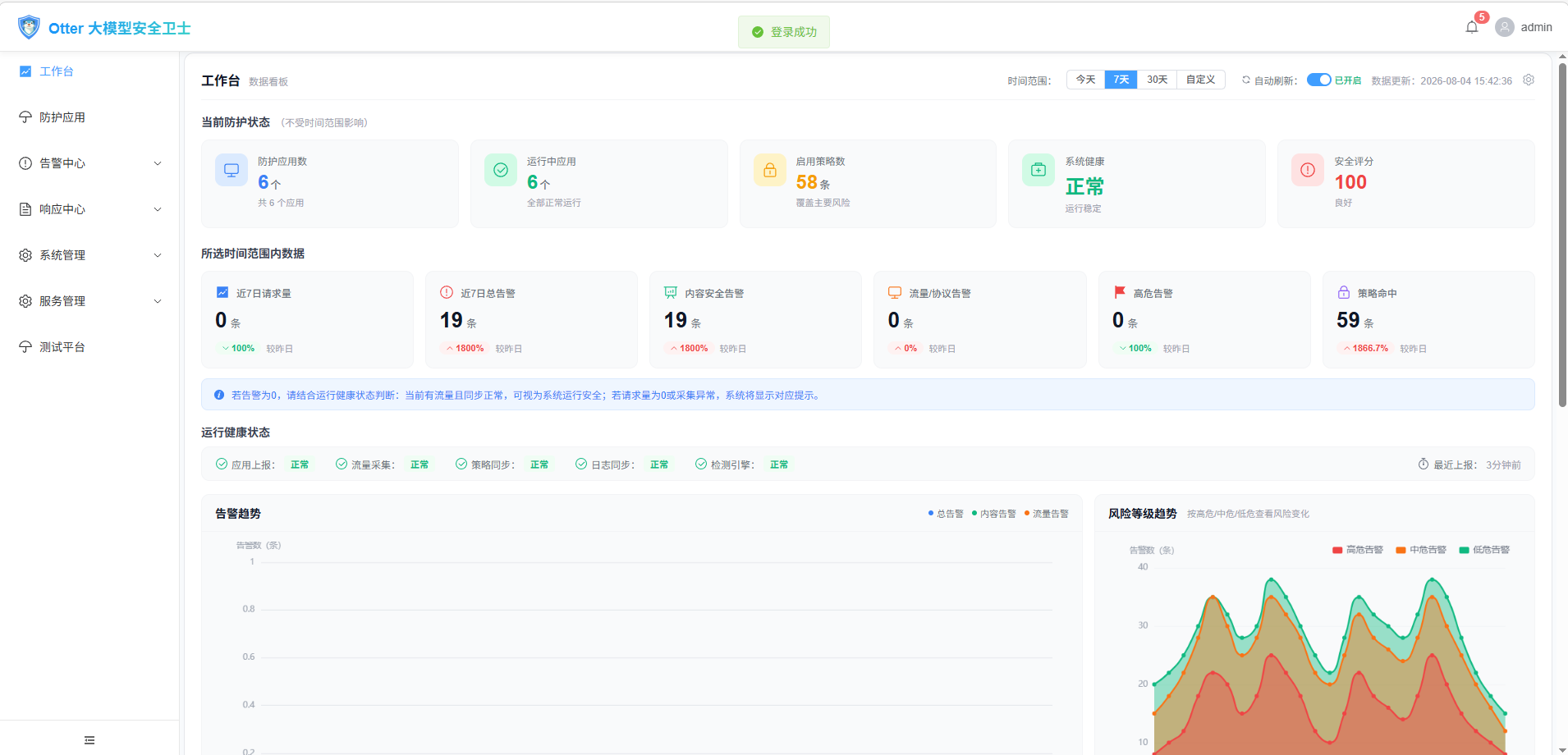Click the page vertical scrollbar
This screenshot has width=1568, height=755.
pos(1562,235)
